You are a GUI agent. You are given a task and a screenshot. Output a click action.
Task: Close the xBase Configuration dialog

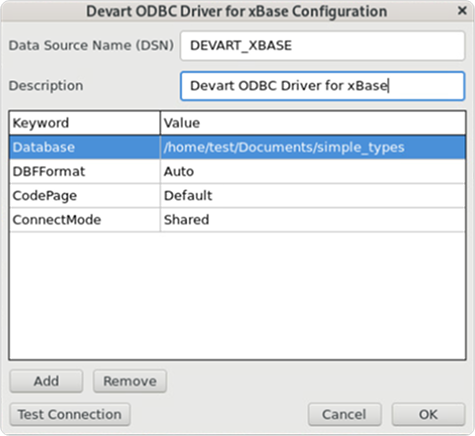462,11
